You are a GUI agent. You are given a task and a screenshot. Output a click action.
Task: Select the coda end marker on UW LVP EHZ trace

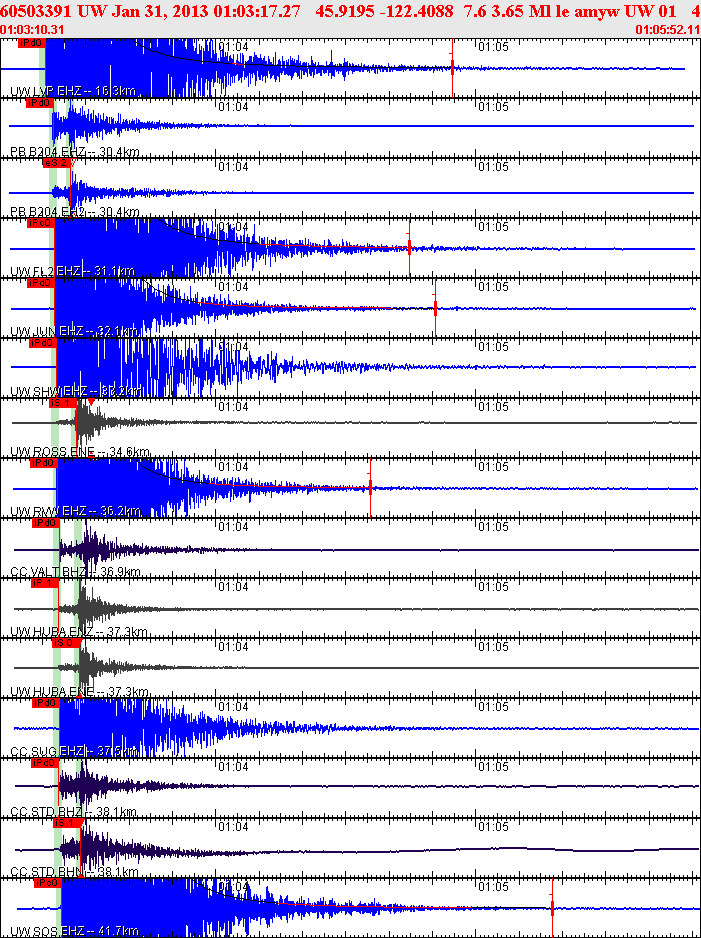coord(452,67)
